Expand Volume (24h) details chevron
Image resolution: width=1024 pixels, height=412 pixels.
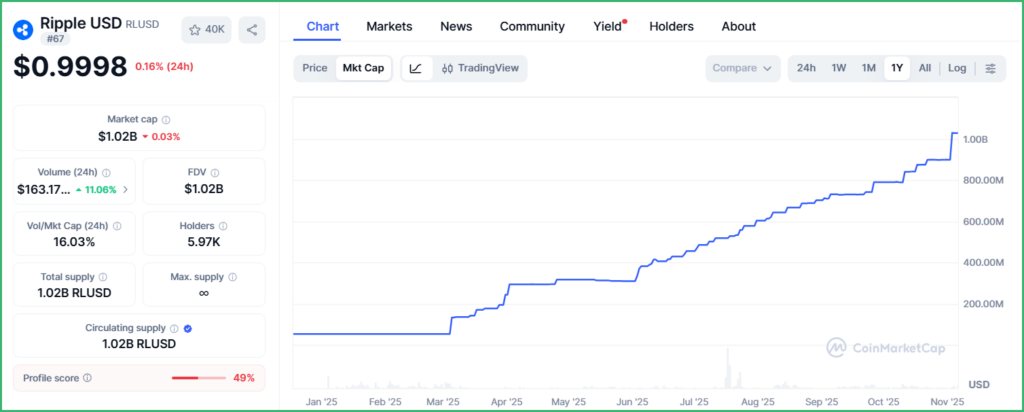[125, 189]
